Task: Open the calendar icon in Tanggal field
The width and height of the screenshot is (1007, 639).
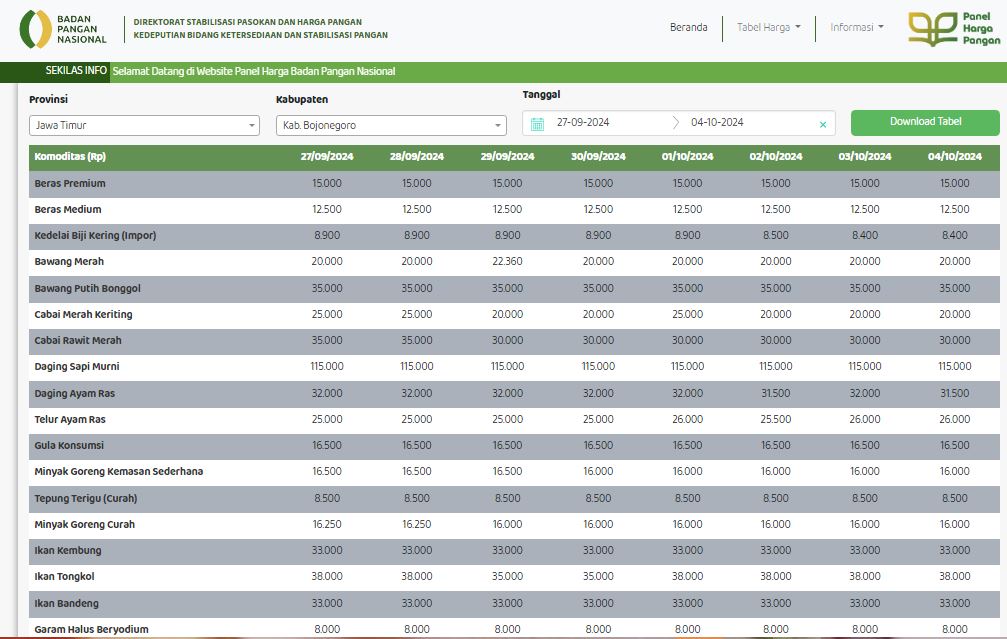Action: click(537, 123)
